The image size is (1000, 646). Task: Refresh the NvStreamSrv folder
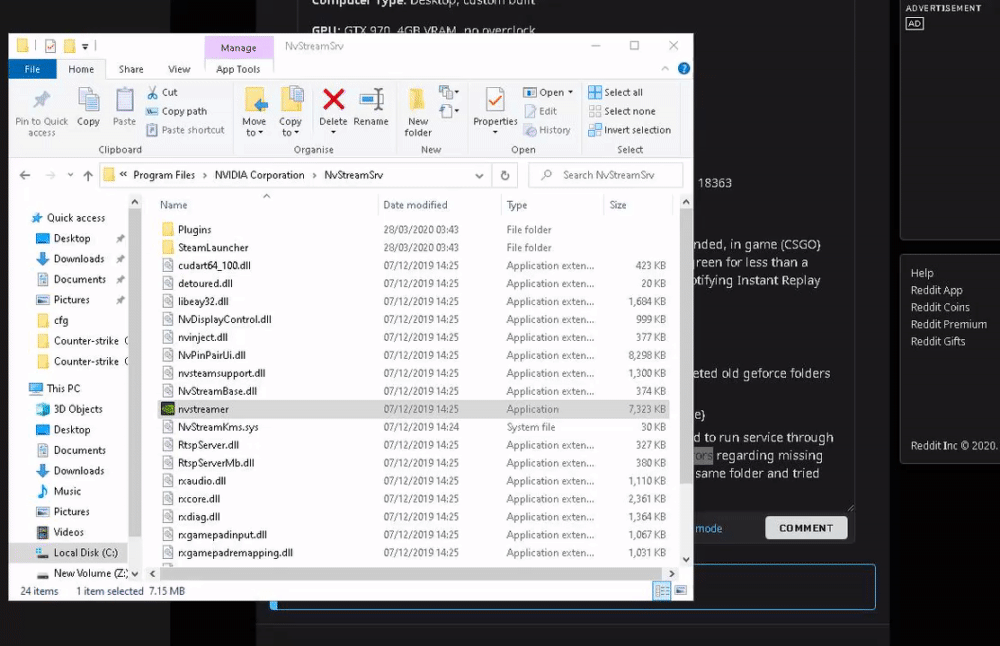[x=505, y=175]
